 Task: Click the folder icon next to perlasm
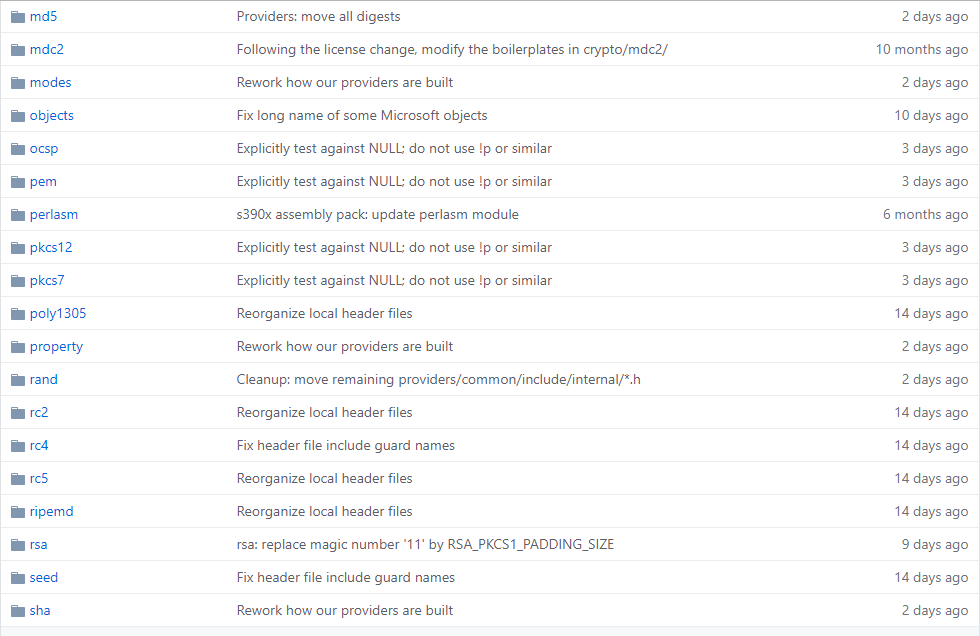coord(17,214)
